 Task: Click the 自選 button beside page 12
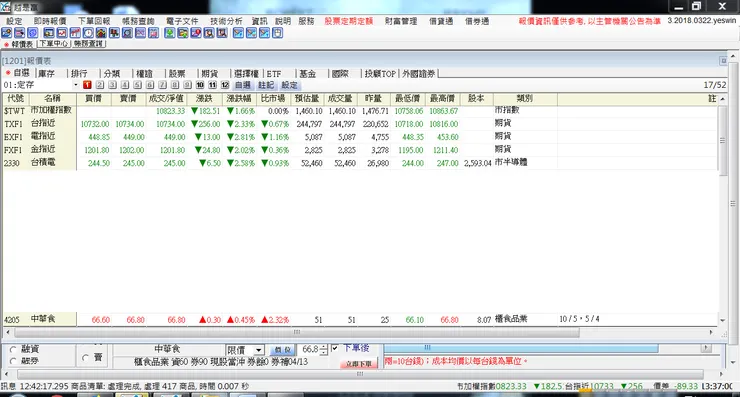click(243, 85)
